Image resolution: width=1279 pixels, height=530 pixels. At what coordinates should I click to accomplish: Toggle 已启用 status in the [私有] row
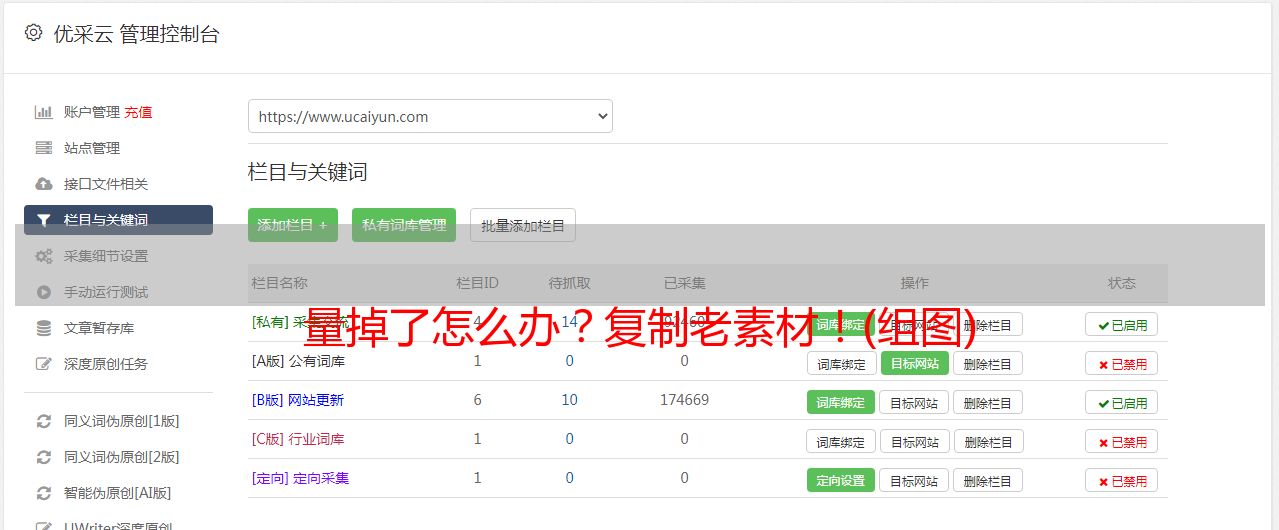(1122, 324)
